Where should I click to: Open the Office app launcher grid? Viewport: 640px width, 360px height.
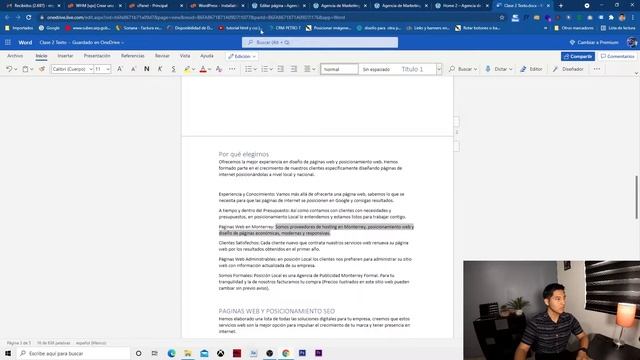click(8, 42)
